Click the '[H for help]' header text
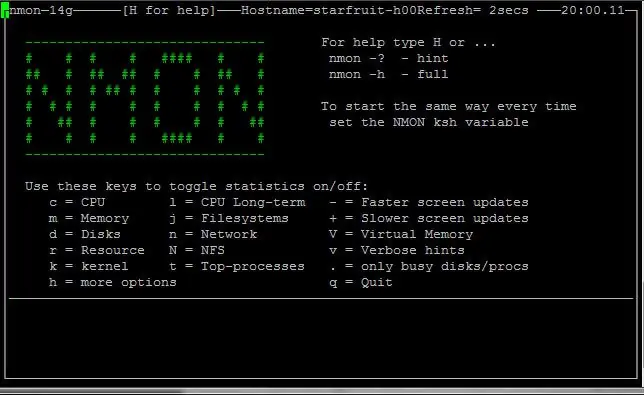The image size is (644, 395). click(169, 10)
